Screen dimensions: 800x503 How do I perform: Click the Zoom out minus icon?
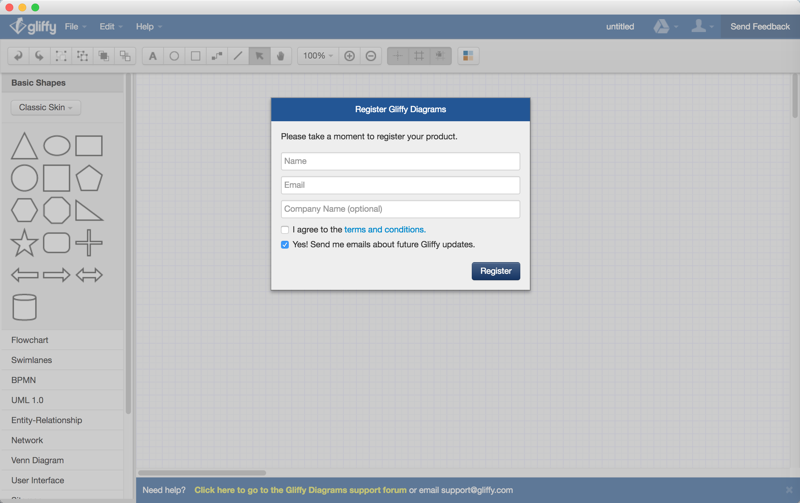tap(371, 56)
